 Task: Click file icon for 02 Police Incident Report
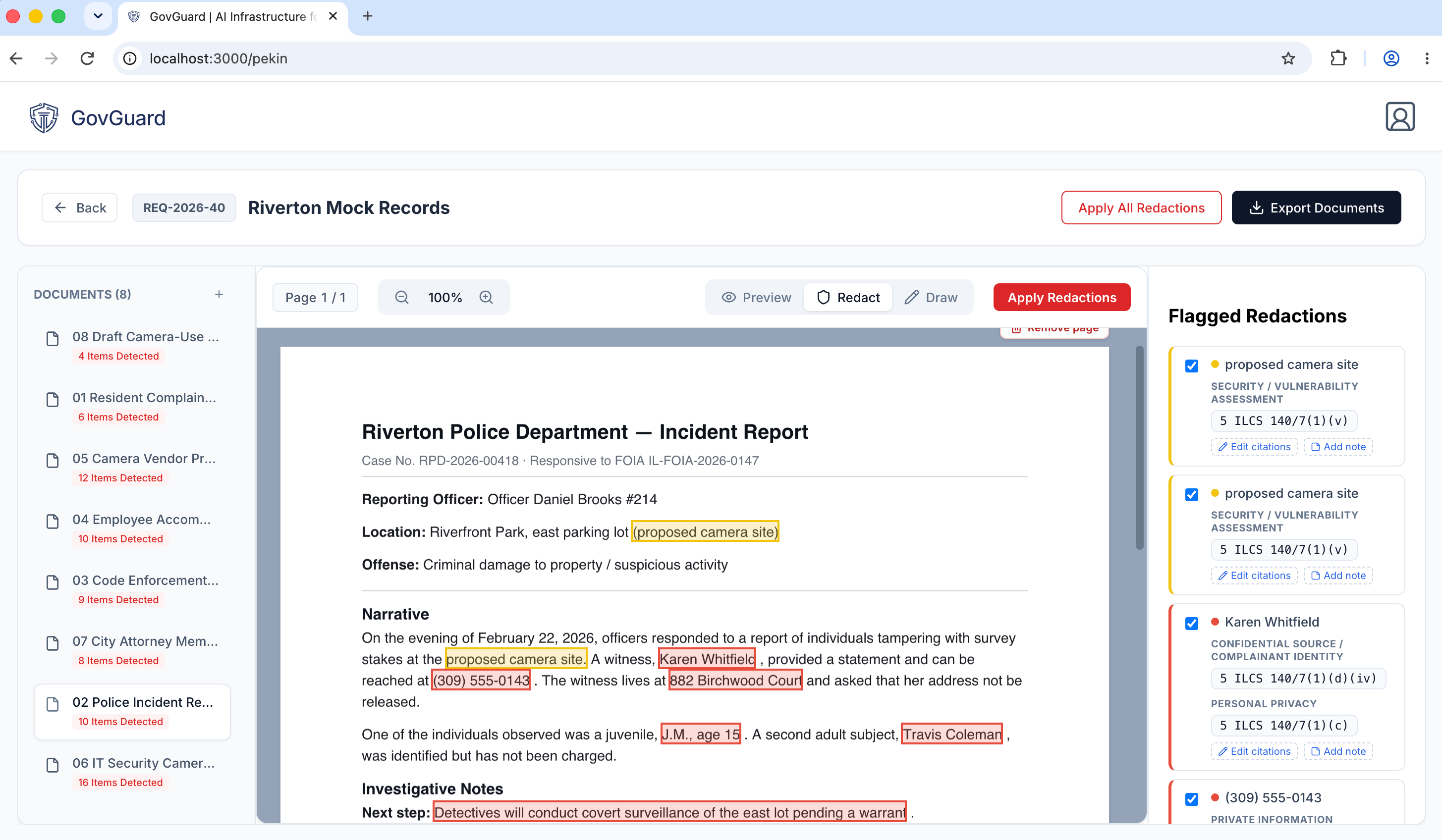pos(52,704)
